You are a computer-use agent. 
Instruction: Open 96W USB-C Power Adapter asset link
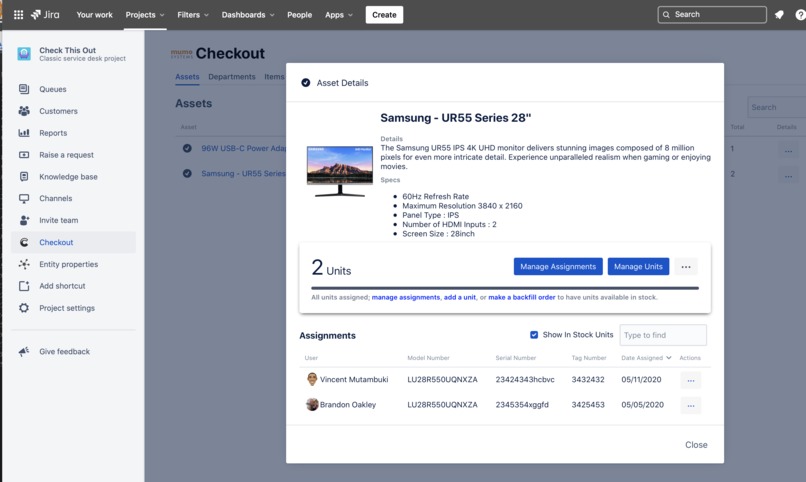pyautogui.click(x=244, y=148)
